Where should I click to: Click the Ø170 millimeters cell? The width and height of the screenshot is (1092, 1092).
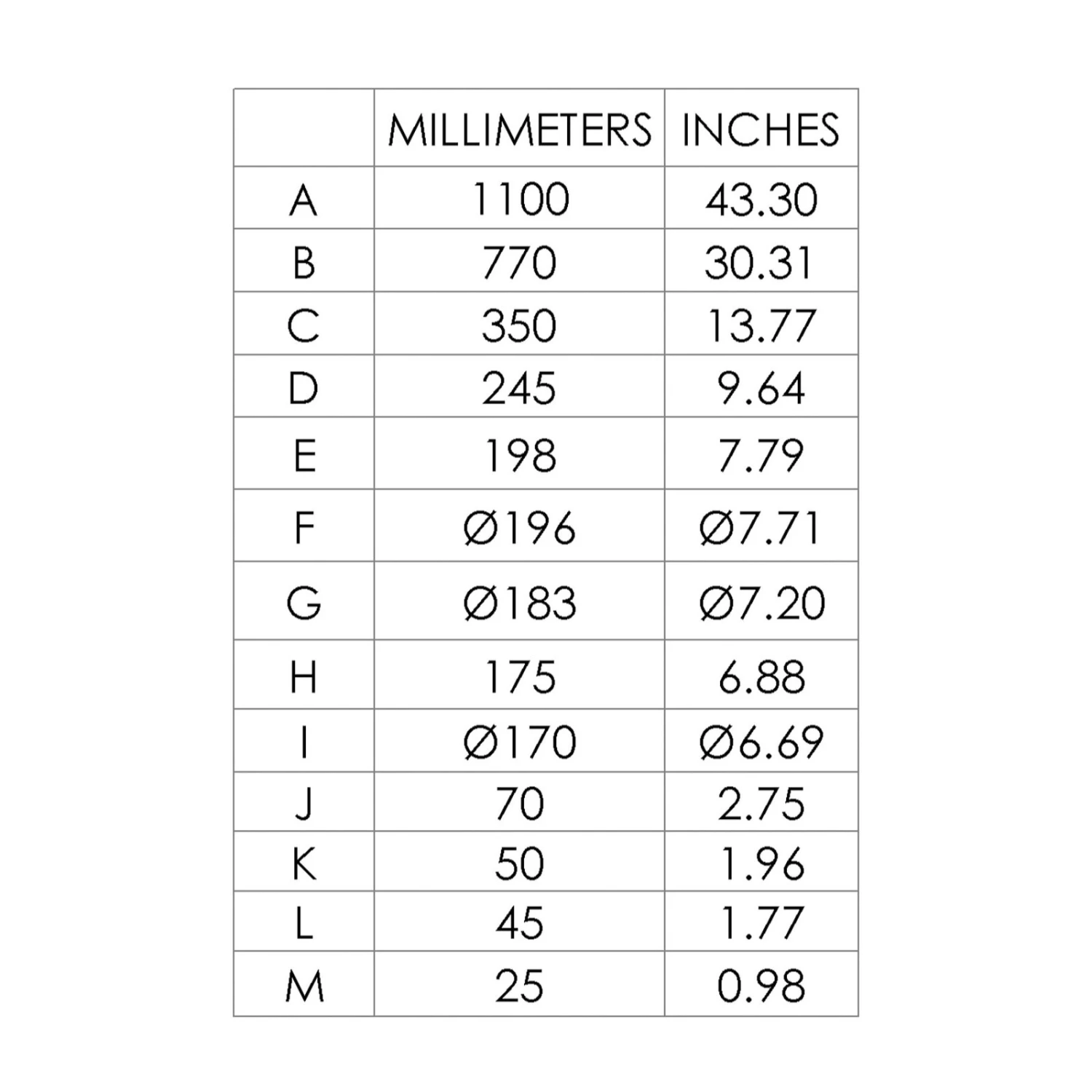pos(519,742)
